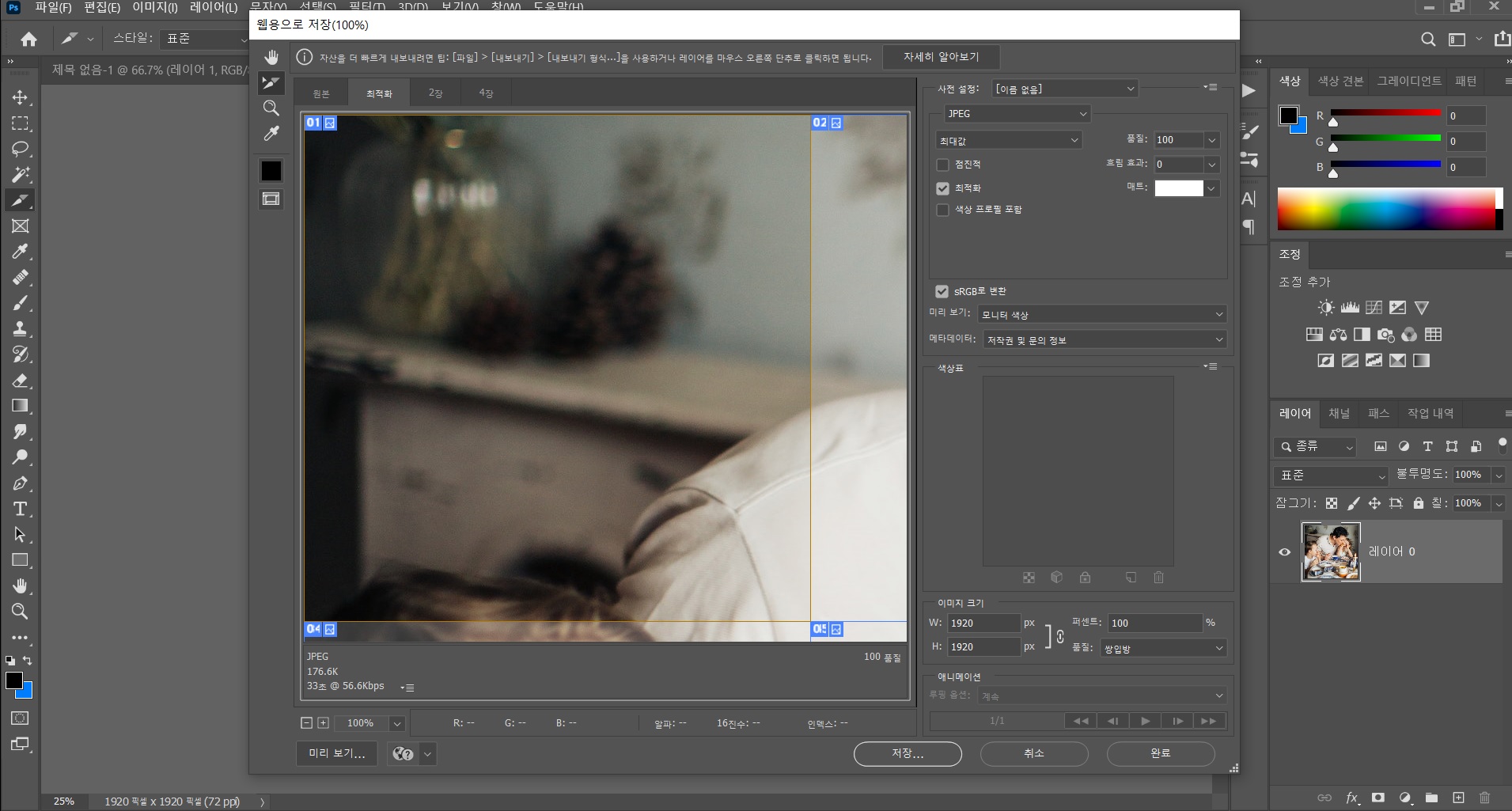Open the 미리 보기 모니터 색상 dropdown
Viewport: 1512px width, 811px height.
[1102, 314]
